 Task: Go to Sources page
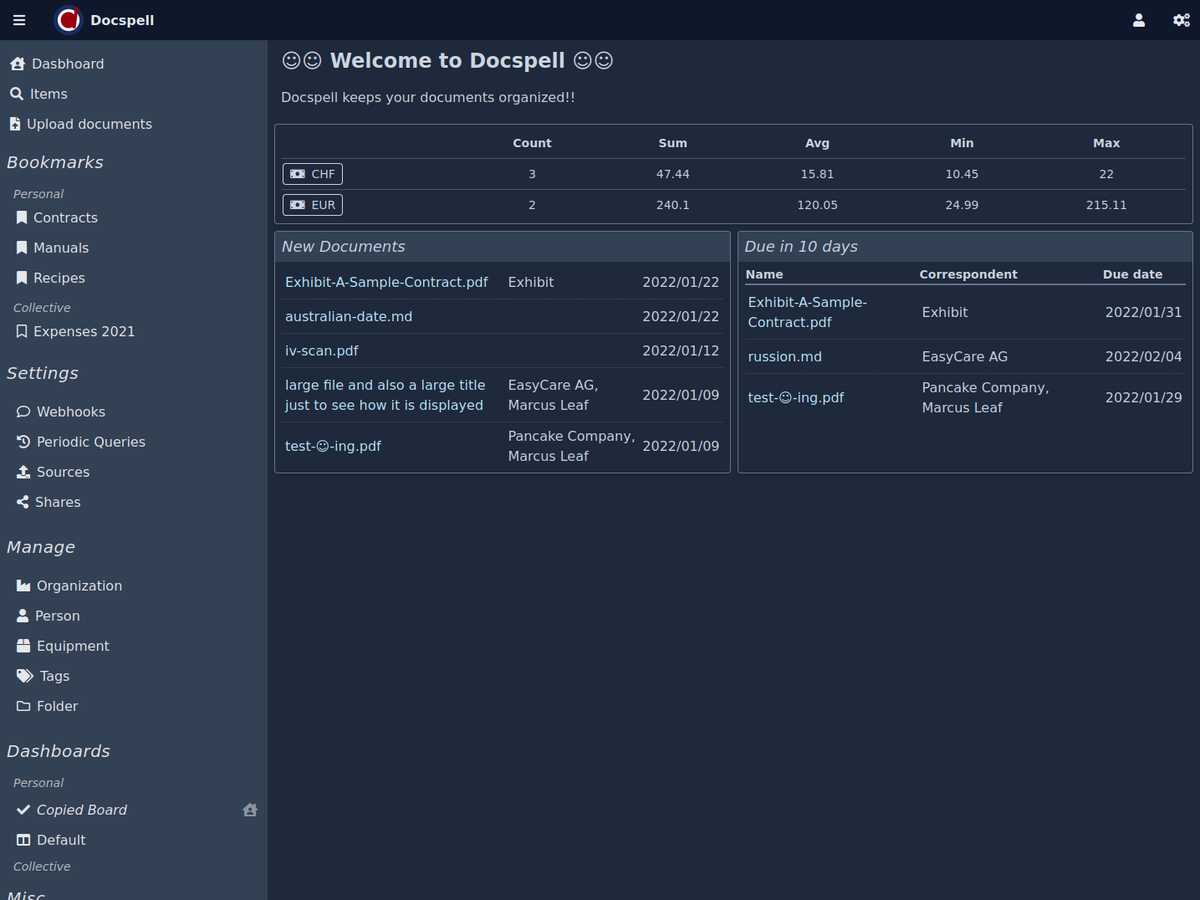click(x=62, y=472)
